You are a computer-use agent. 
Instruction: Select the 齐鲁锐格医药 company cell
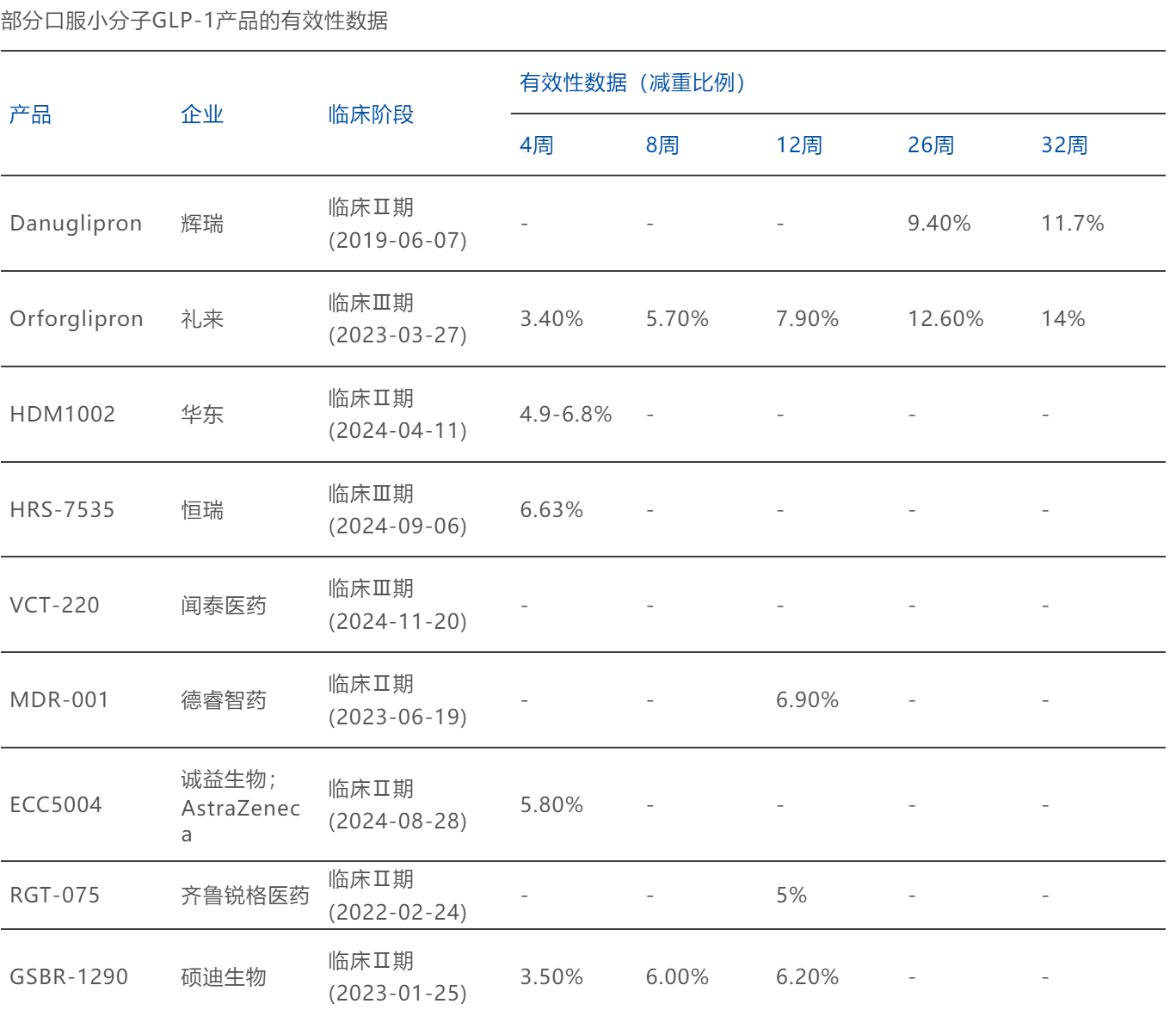(245, 896)
